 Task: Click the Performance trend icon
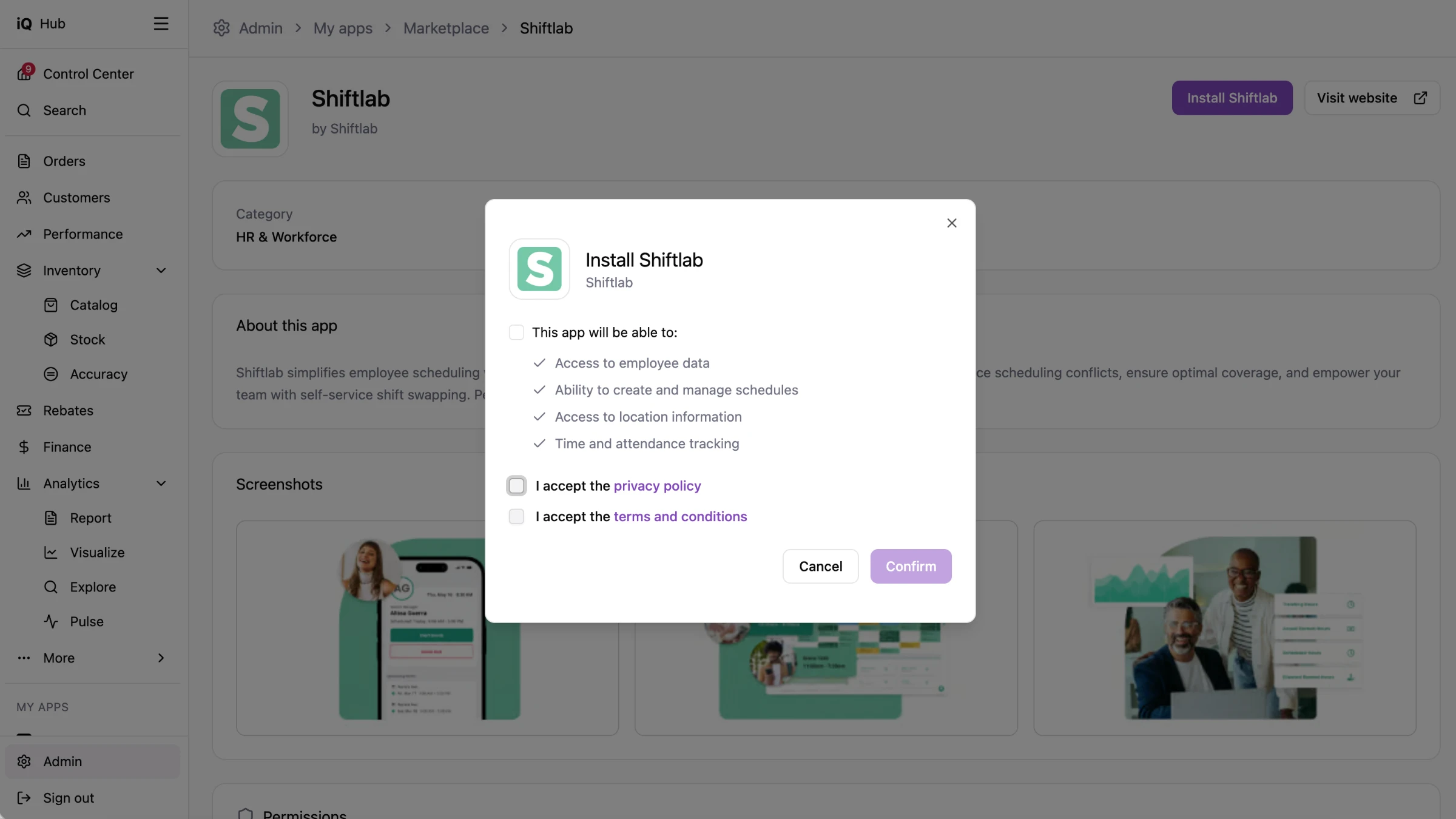point(24,234)
